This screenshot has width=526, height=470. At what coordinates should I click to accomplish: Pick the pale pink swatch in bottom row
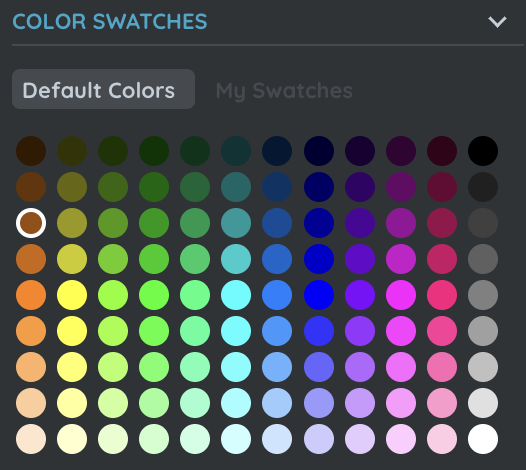click(x=442, y=439)
